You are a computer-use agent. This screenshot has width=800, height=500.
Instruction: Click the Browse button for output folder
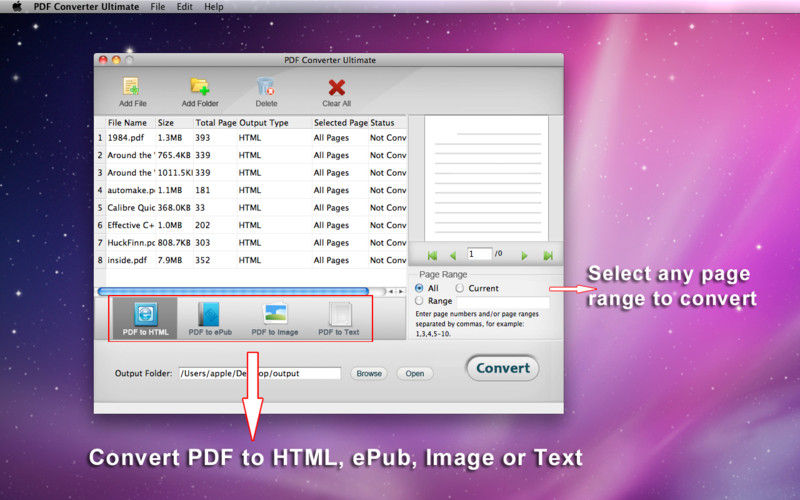click(x=369, y=373)
